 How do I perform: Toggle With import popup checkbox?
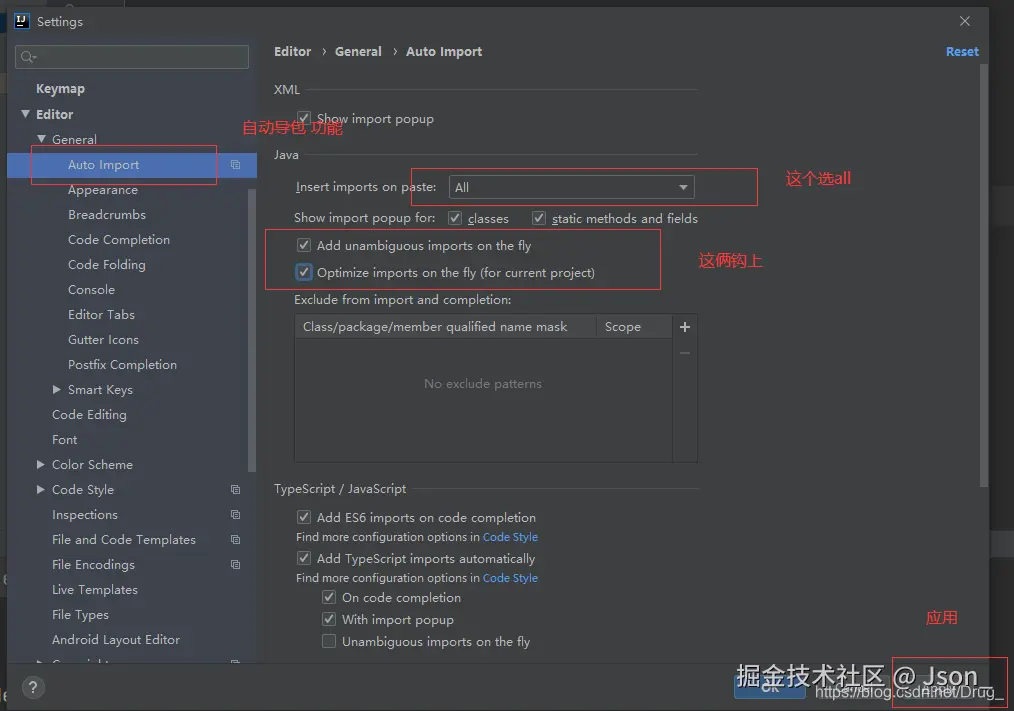click(329, 620)
